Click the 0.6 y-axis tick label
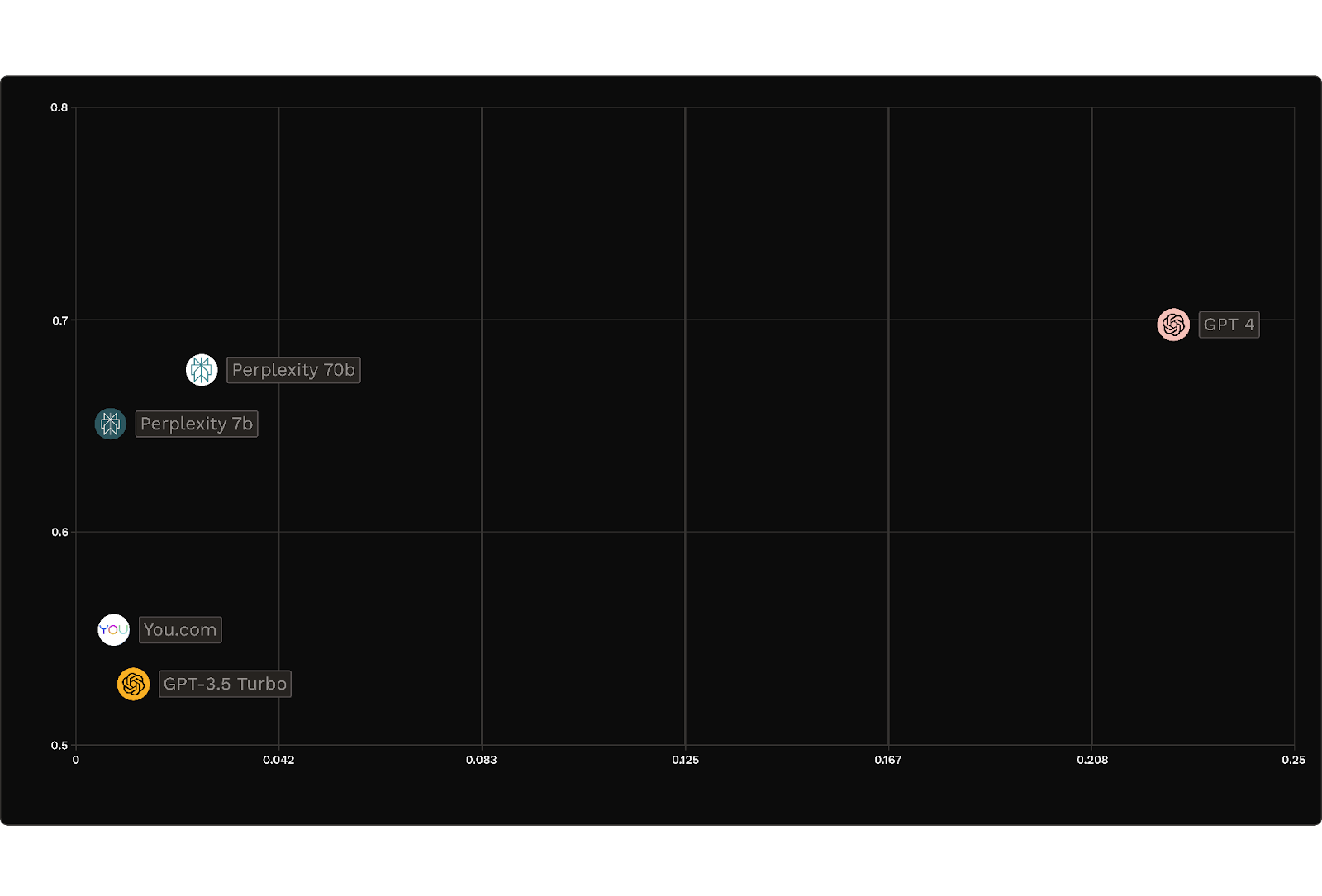 (60, 533)
